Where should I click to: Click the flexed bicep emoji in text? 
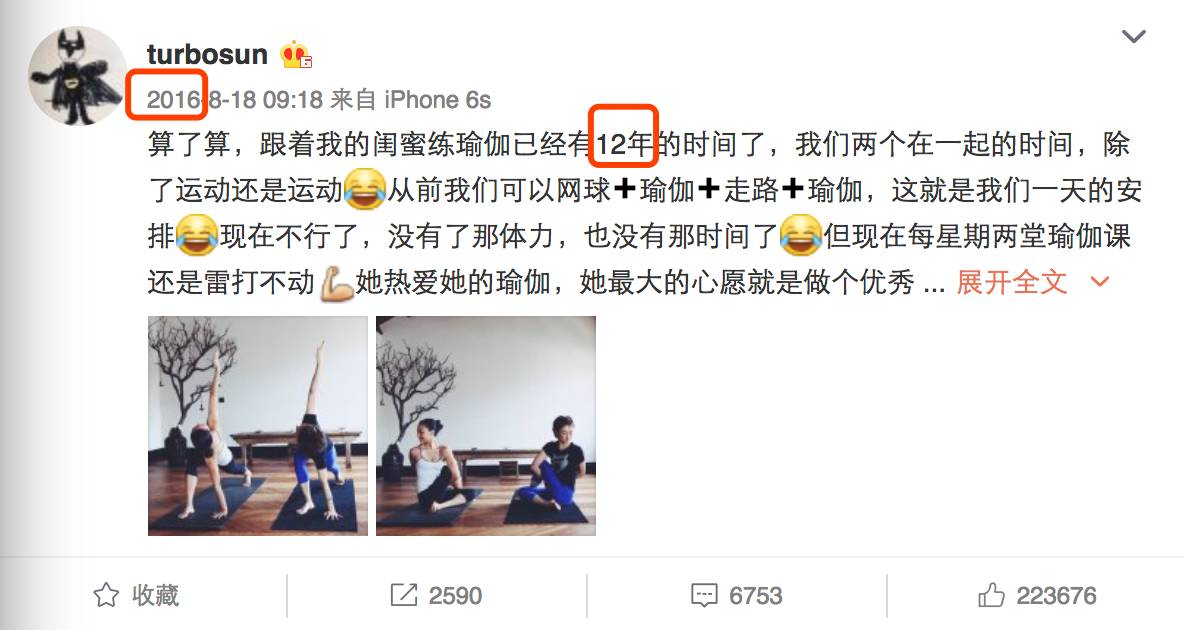(x=336, y=283)
